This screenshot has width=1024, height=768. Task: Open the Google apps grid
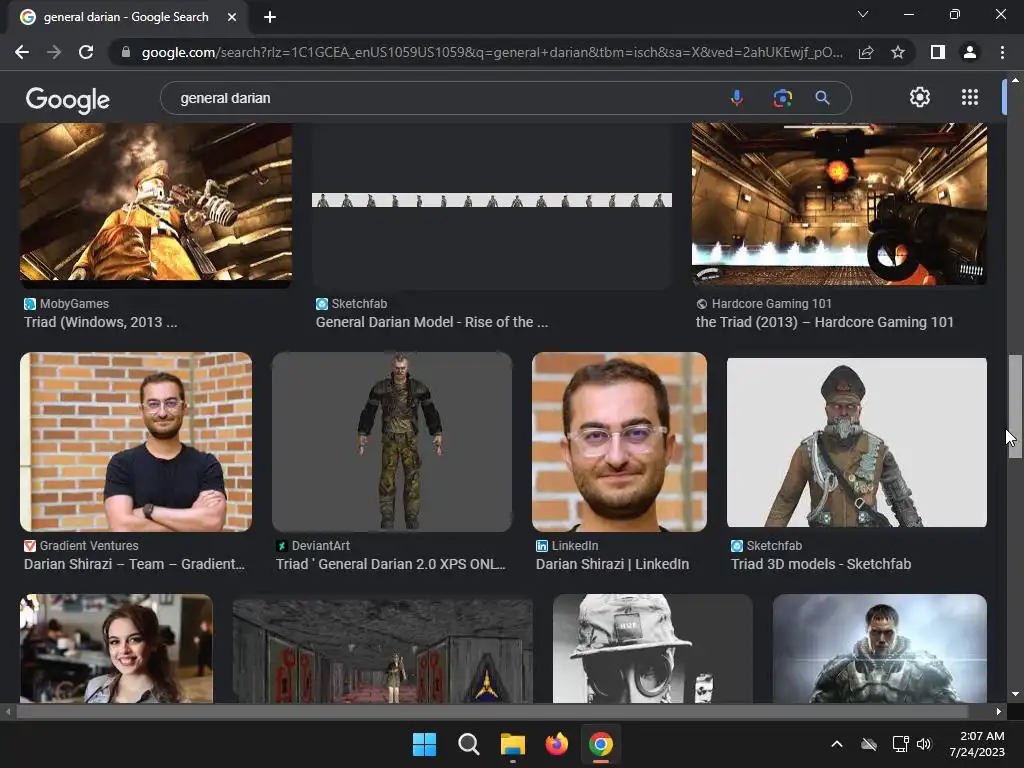pos(970,97)
